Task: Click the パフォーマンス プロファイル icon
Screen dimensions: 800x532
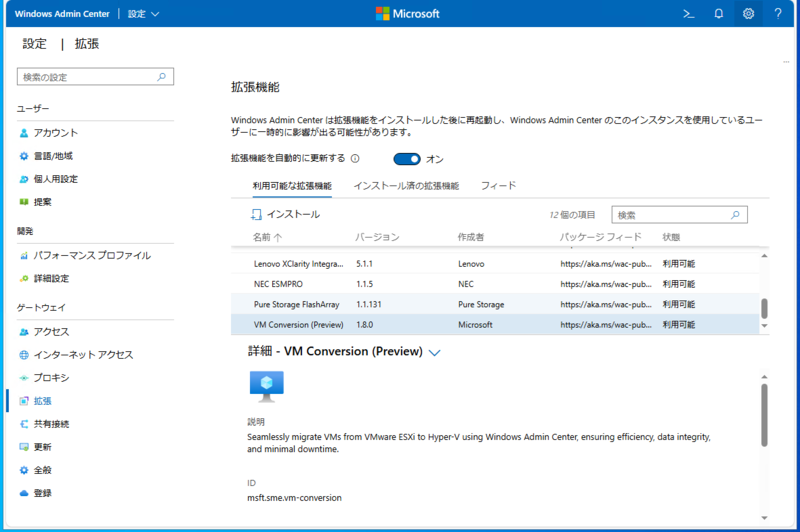Action: tap(24, 256)
